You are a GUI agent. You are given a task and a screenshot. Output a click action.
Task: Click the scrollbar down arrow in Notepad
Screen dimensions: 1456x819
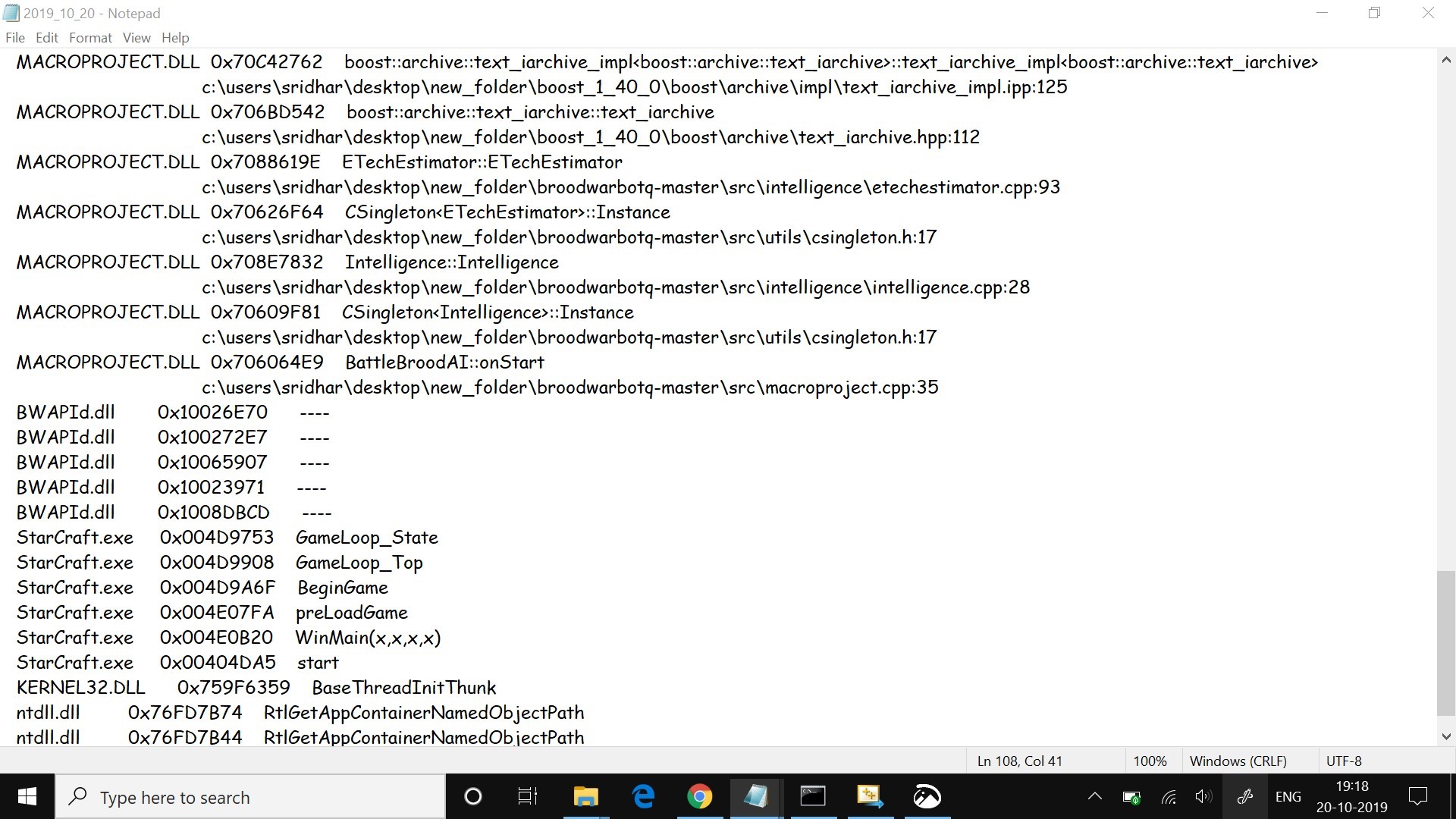(1447, 736)
